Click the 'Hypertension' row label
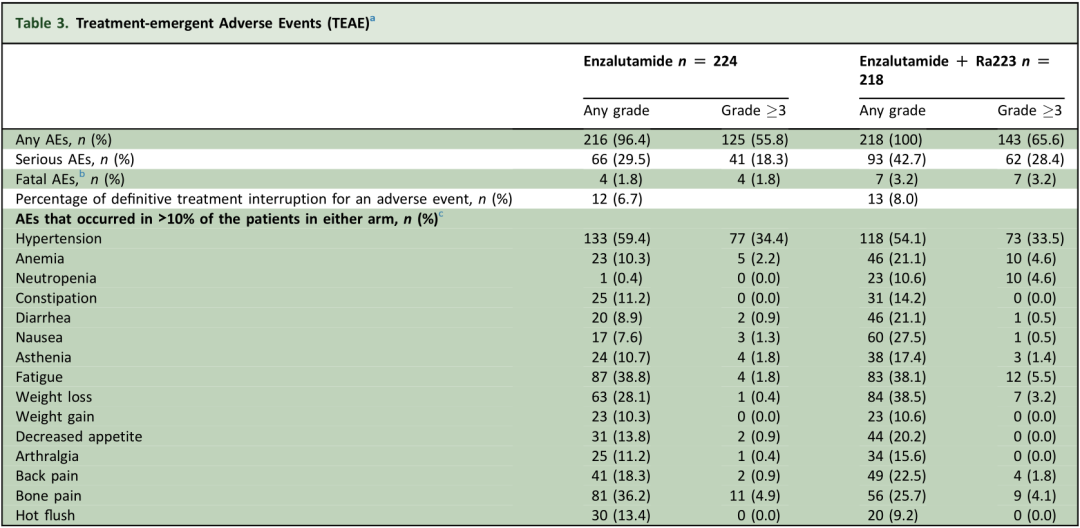 pyautogui.click(x=59, y=239)
